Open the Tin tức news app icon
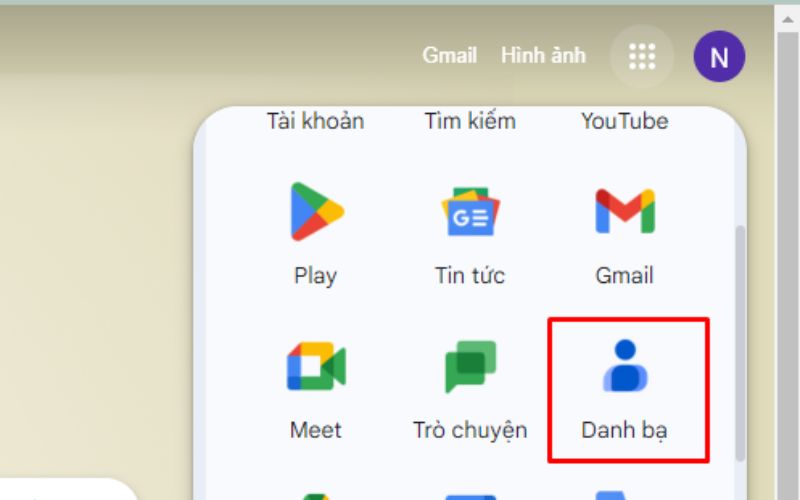Screen dimensions: 800x500 [x=470, y=212]
